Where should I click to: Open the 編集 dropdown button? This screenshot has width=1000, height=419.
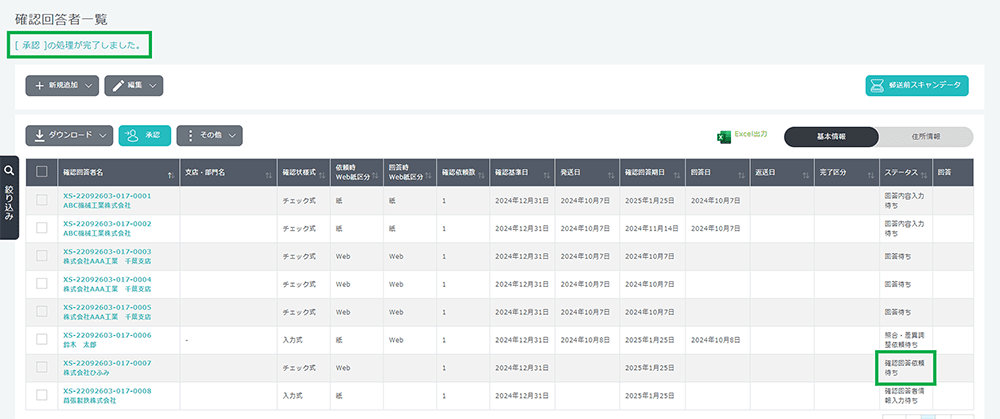133,86
